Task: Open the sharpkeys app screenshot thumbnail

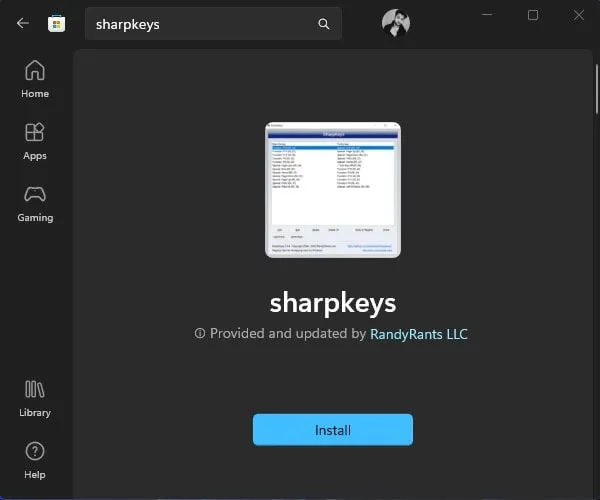Action: coord(333,190)
